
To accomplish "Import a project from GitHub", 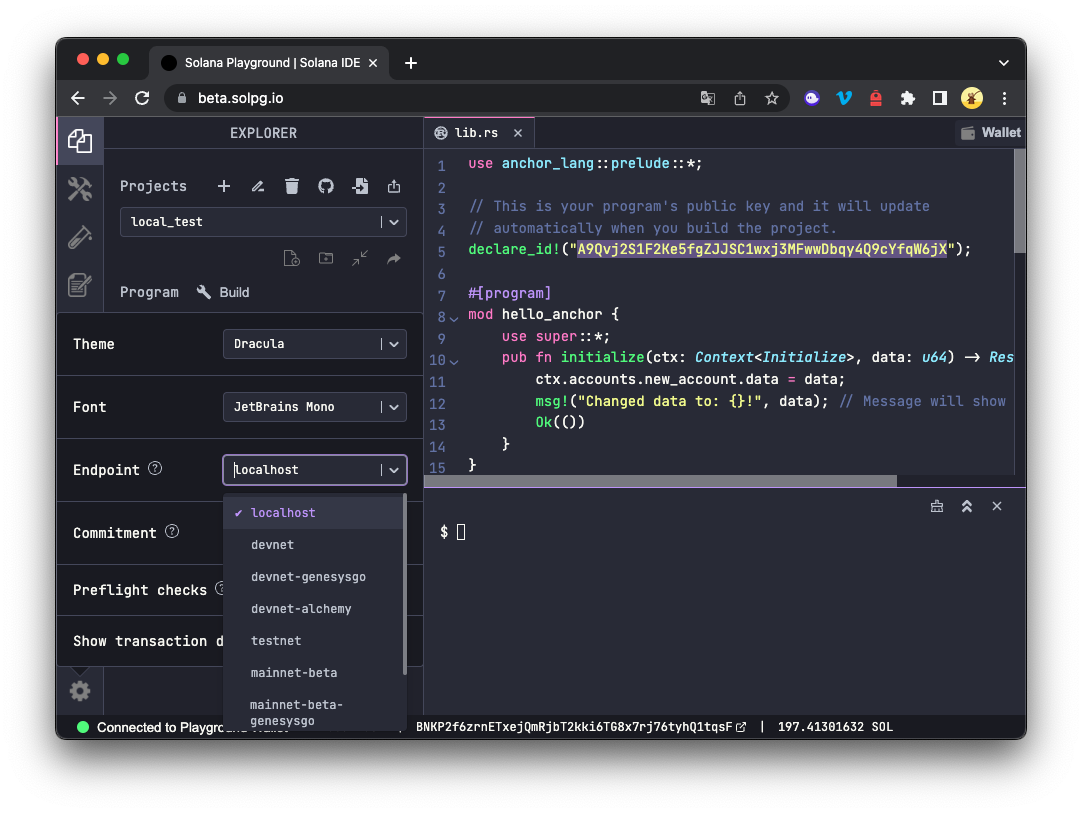I will [325, 186].
